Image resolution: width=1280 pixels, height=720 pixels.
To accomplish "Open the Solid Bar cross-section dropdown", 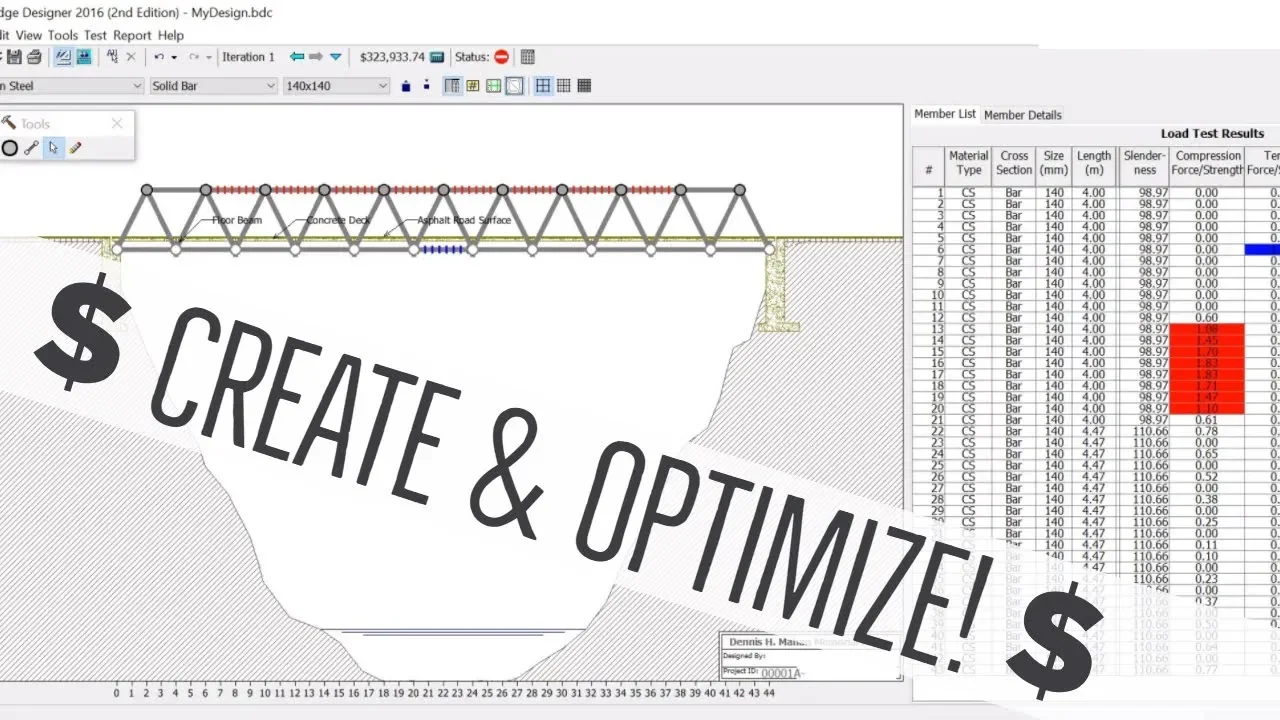I will [213, 86].
